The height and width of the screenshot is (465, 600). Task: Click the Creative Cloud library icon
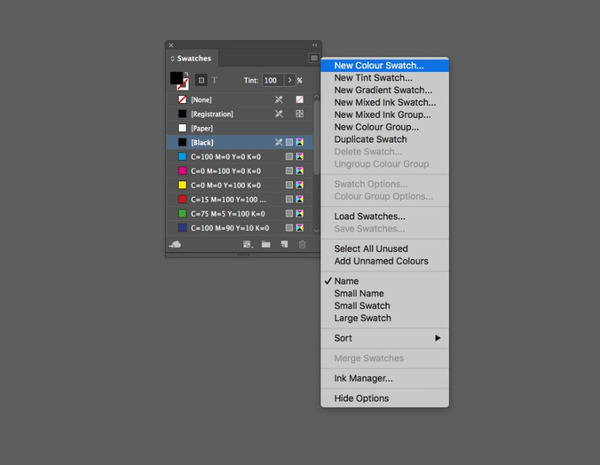point(176,244)
